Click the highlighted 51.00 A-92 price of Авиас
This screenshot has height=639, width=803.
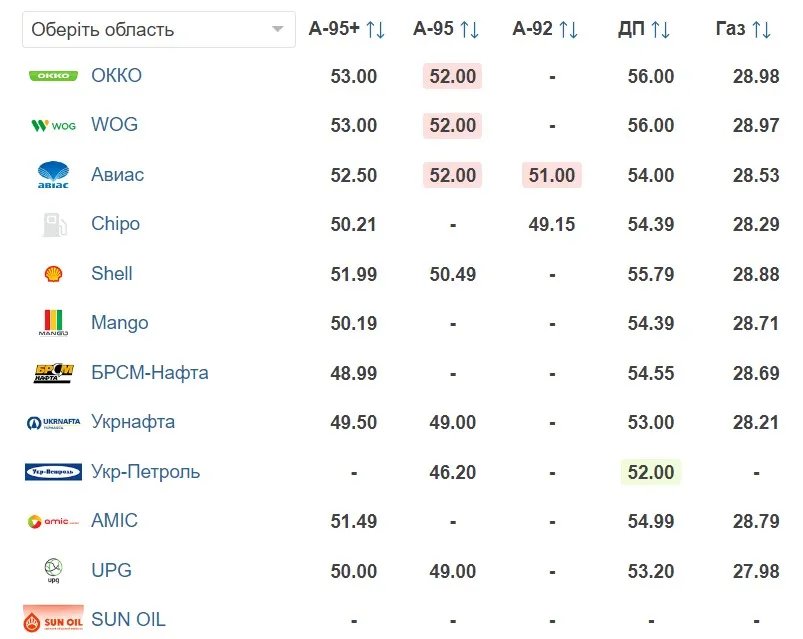[x=552, y=175]
